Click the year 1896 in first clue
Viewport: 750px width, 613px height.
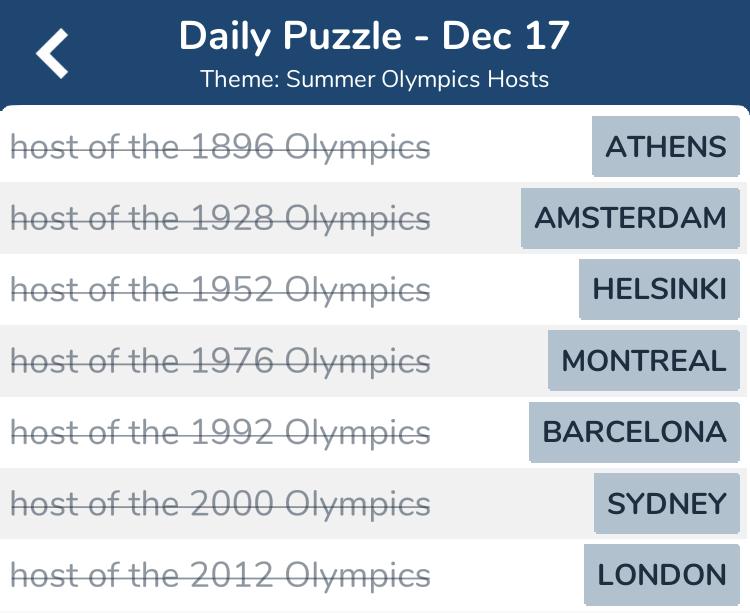click(233, 146)
